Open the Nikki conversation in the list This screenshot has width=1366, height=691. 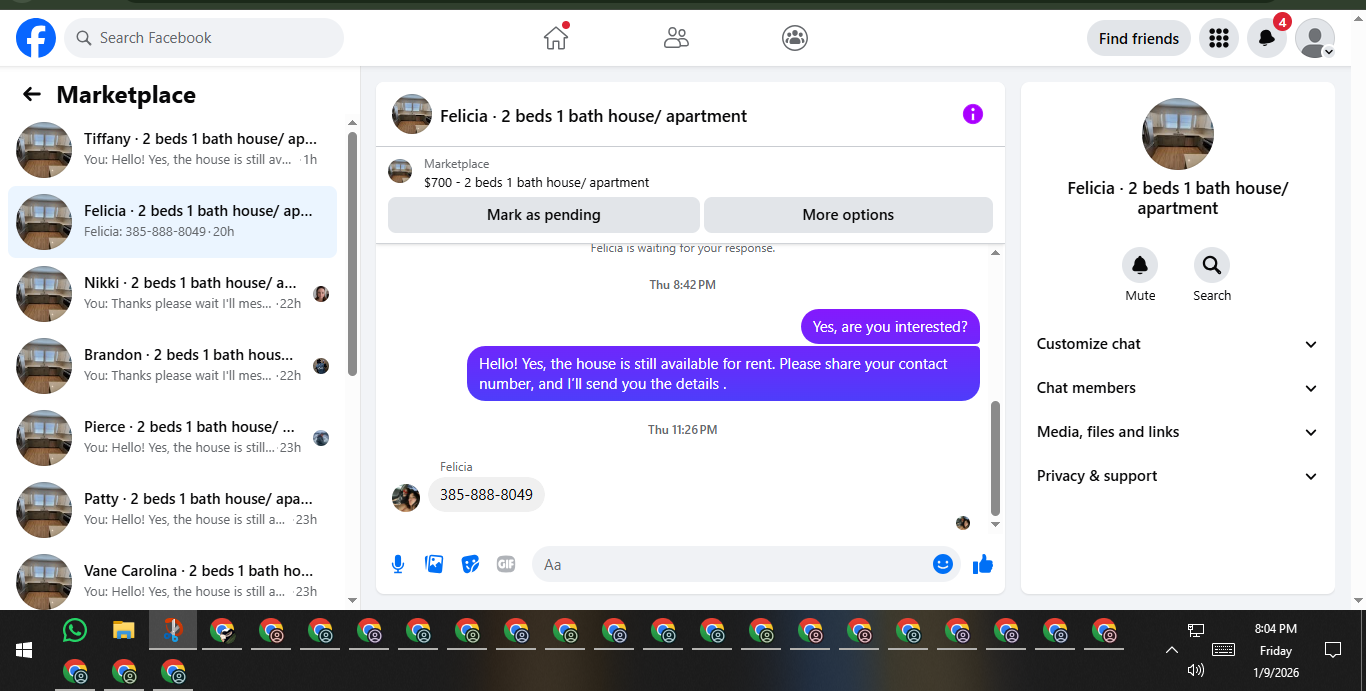click(172, 294)
